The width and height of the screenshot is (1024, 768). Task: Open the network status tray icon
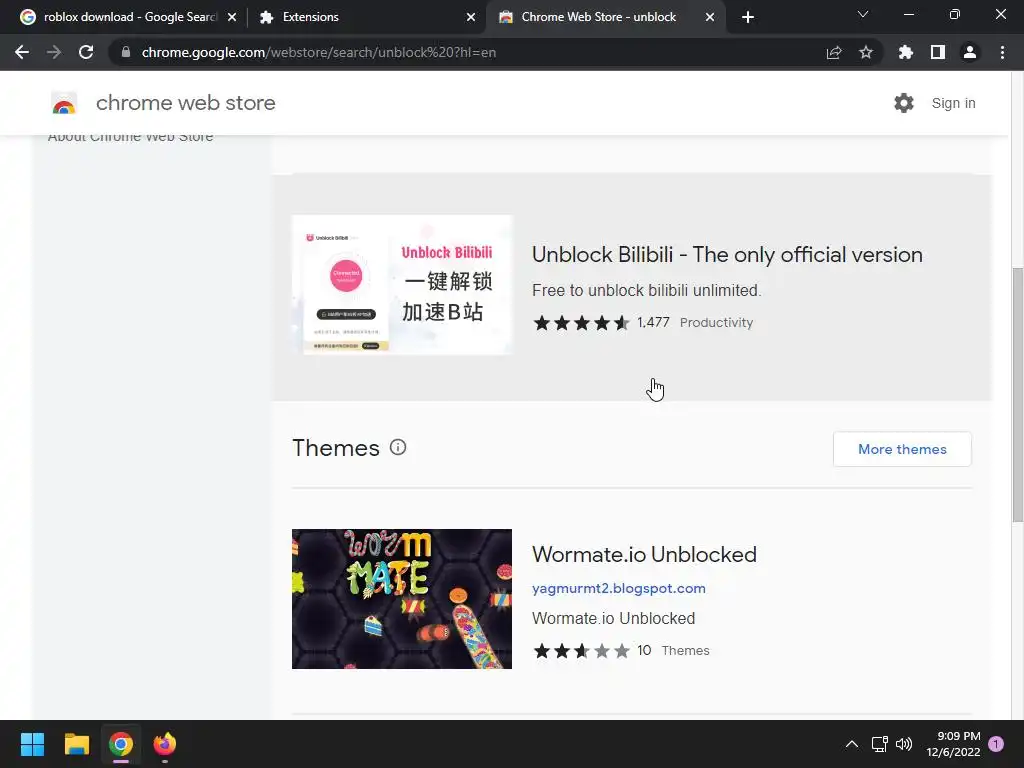[x=879, y=744]
